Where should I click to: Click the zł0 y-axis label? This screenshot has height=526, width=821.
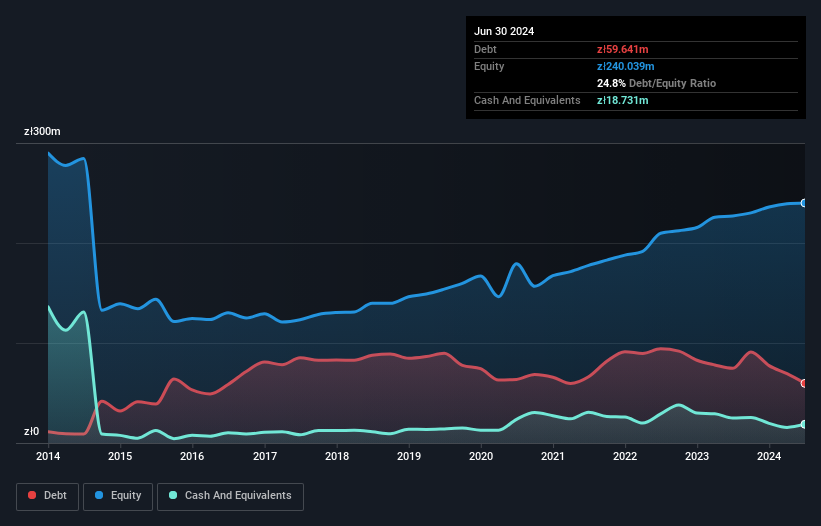[31, 431]
